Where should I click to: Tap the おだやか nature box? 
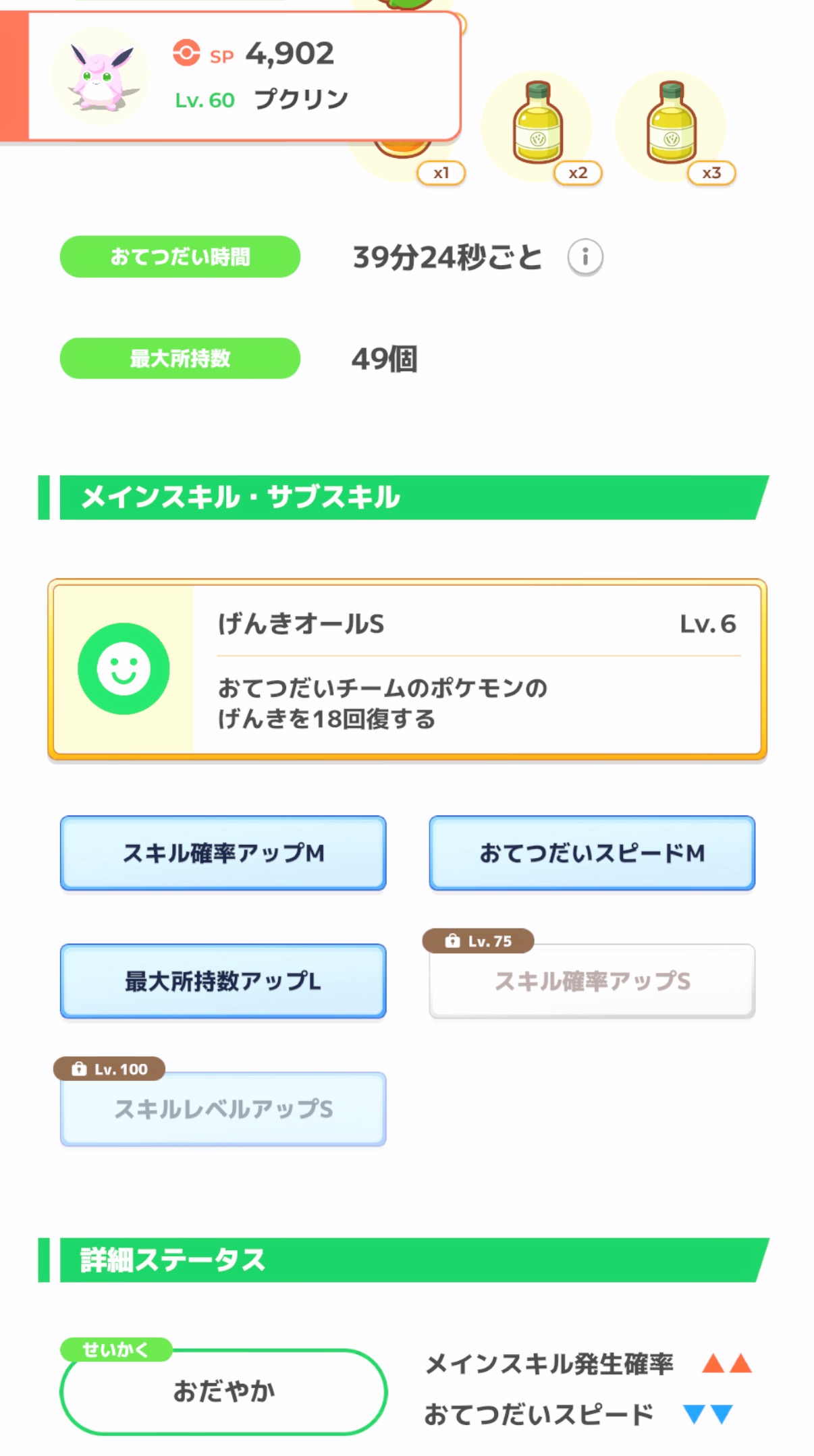223,1392
